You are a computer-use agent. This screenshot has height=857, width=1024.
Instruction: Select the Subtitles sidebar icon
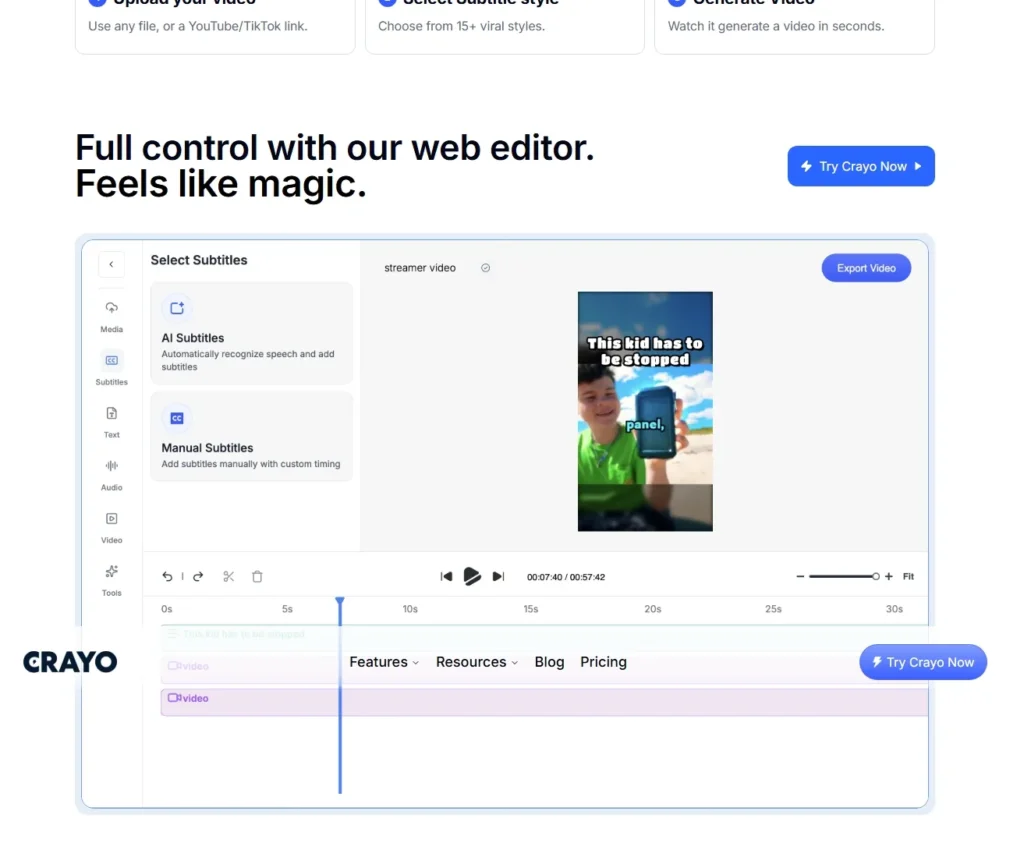click(x=111, y=361)
